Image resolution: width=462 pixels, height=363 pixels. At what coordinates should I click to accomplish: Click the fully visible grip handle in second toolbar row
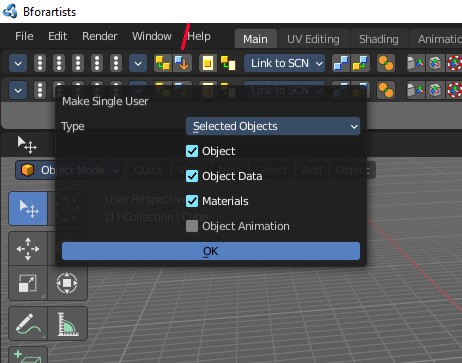click(40, 90)
